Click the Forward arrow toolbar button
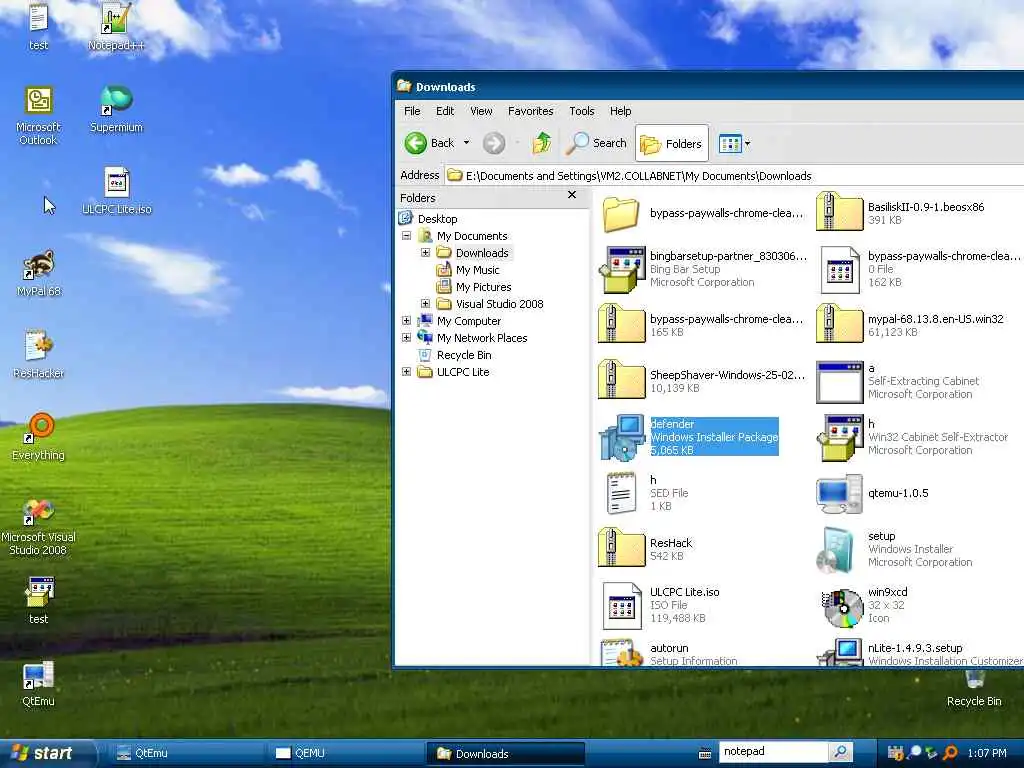Image resolution: width=1024 pixels, height=768 pixels. (494, 143)
